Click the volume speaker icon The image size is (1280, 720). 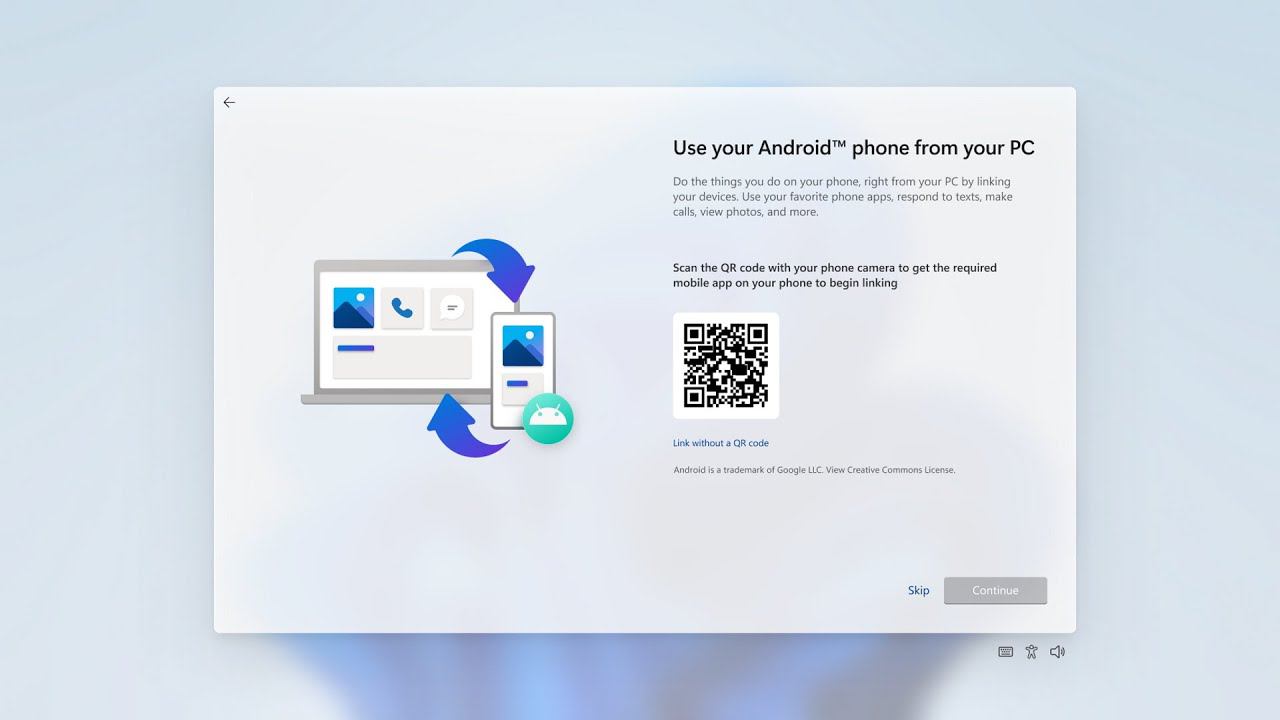click(1058, 652)
